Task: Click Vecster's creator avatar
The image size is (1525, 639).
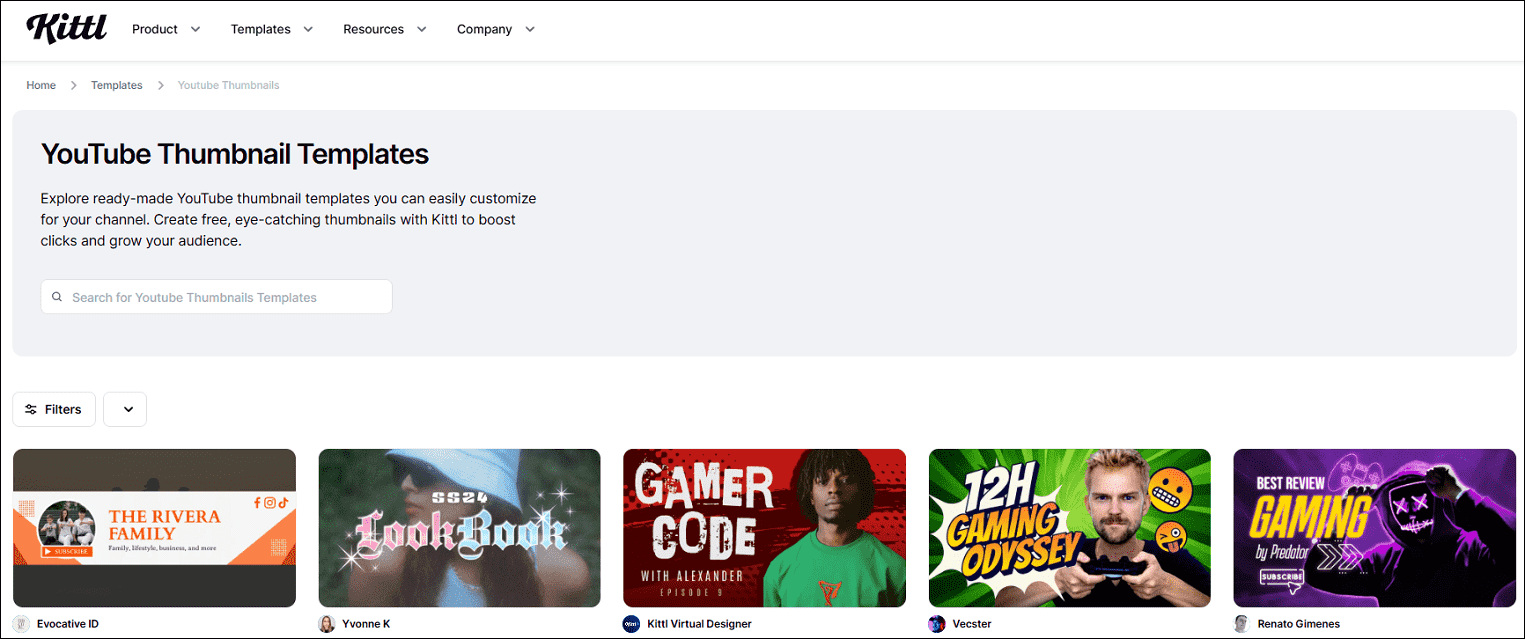Action: [936, 623]
